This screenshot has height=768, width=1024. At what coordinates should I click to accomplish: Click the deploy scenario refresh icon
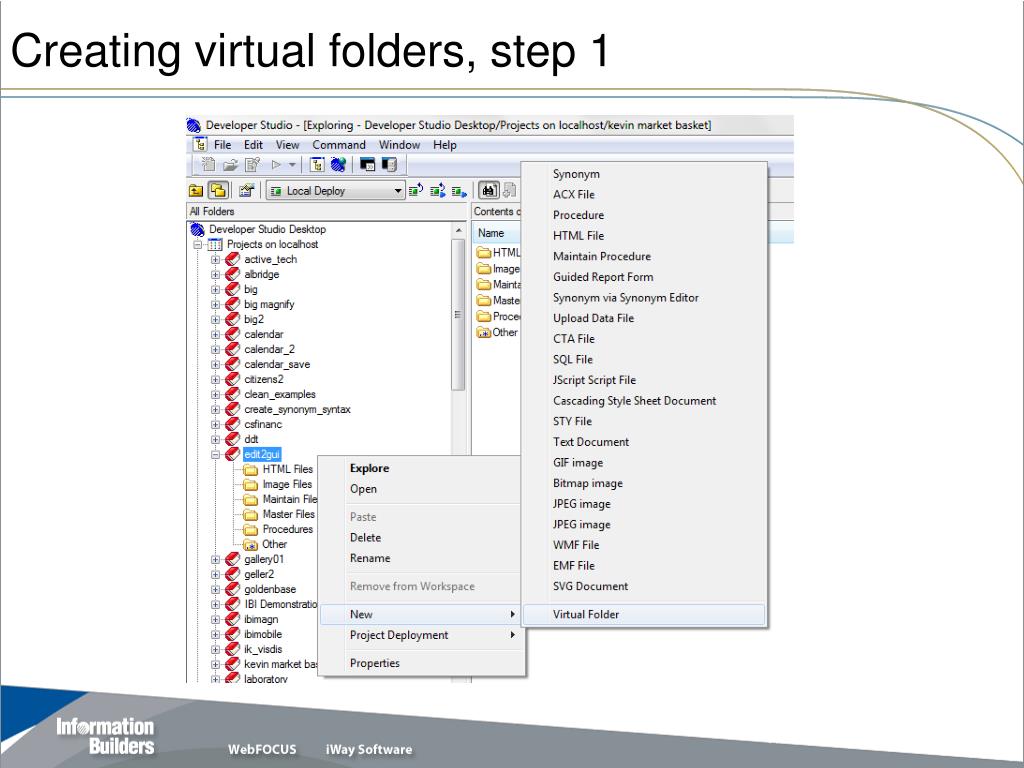click(416, 191)
